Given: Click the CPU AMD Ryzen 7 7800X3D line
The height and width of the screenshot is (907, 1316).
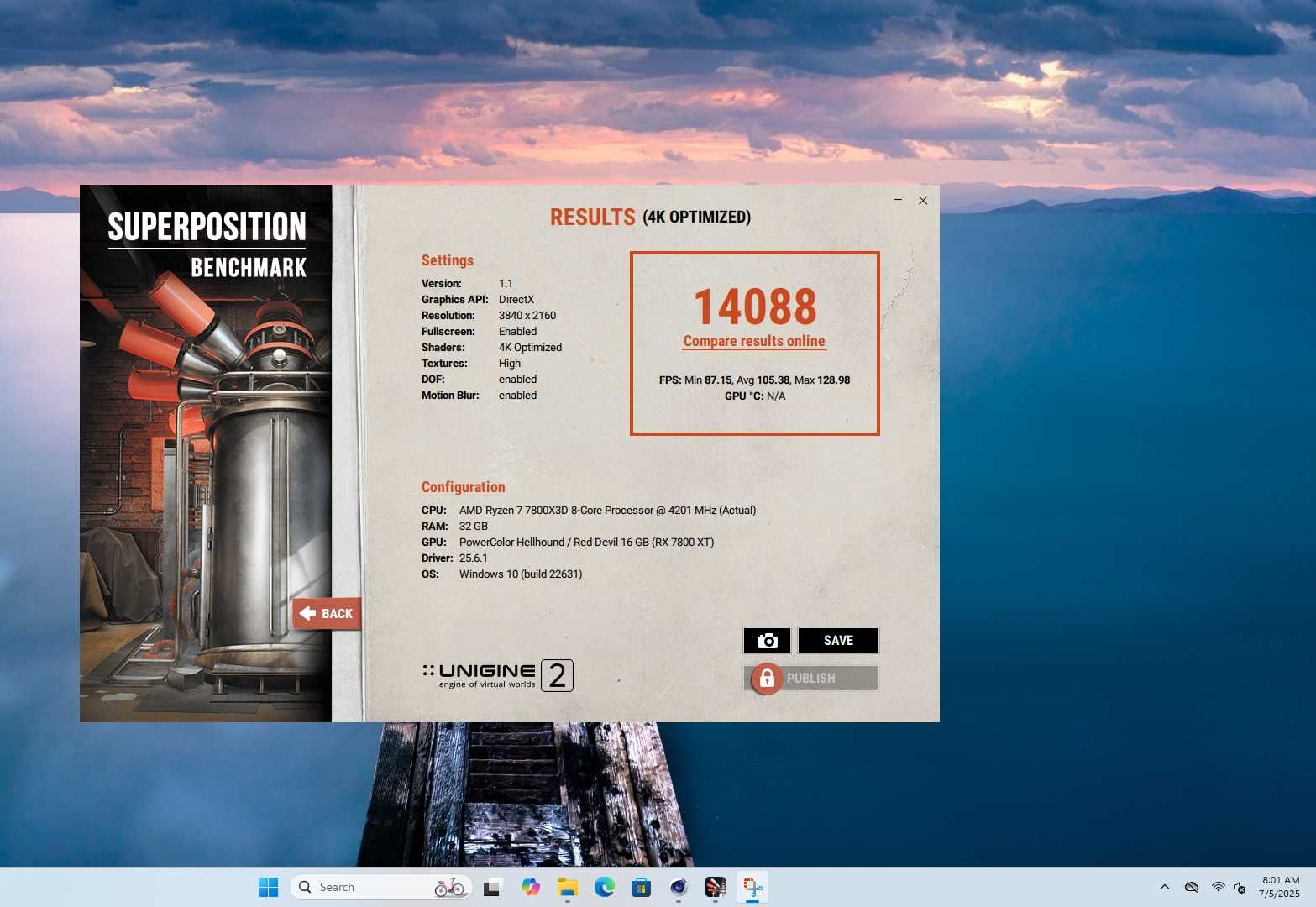Looking at the screenshot, I should (x=589, y=511).
